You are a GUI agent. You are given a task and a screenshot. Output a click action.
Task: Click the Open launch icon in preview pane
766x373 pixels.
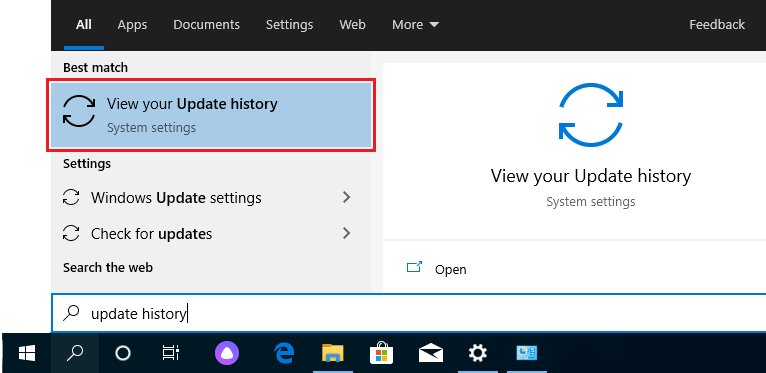(x=414, y=268)
